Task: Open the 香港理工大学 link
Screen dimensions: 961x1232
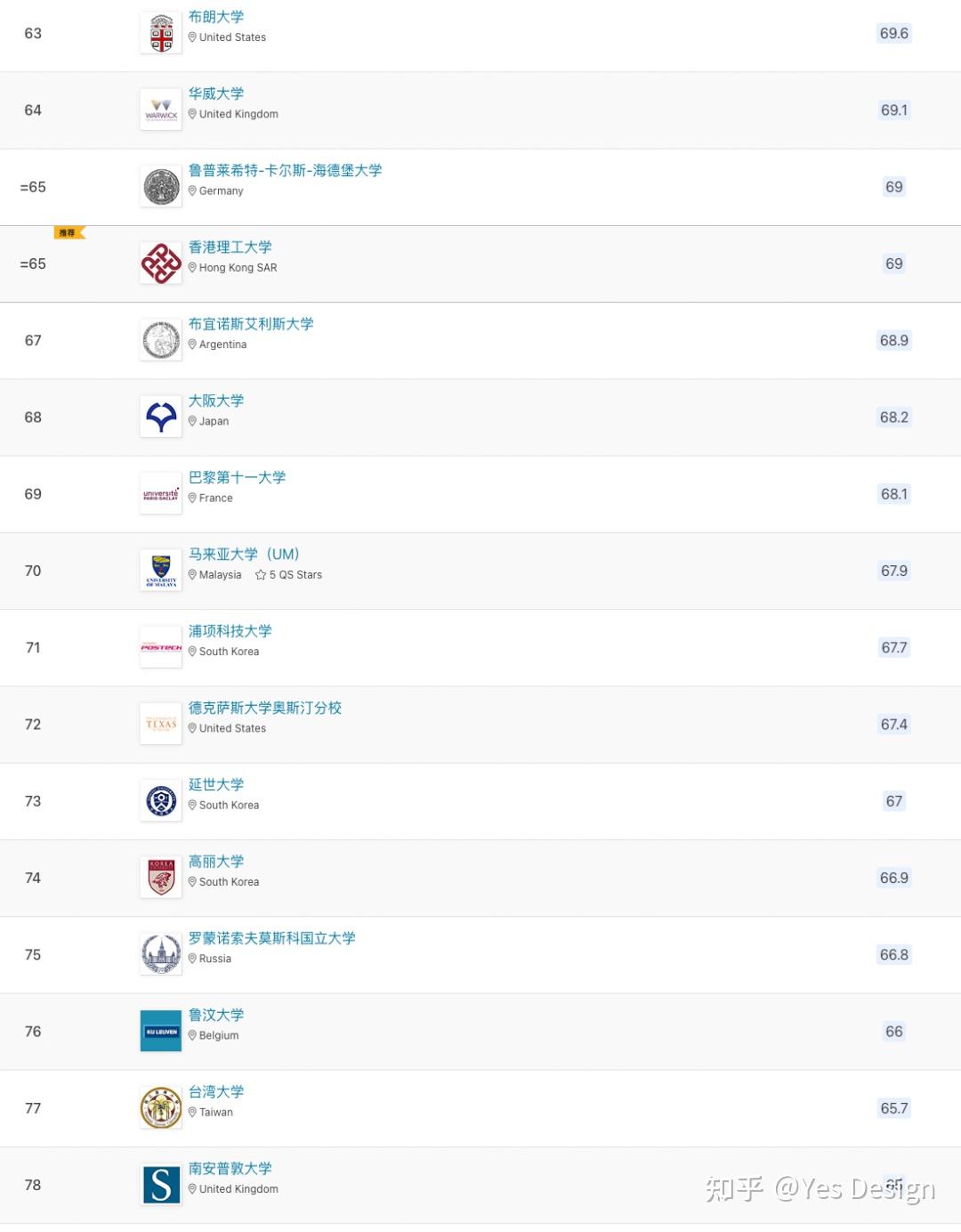Action: (230, 247)
